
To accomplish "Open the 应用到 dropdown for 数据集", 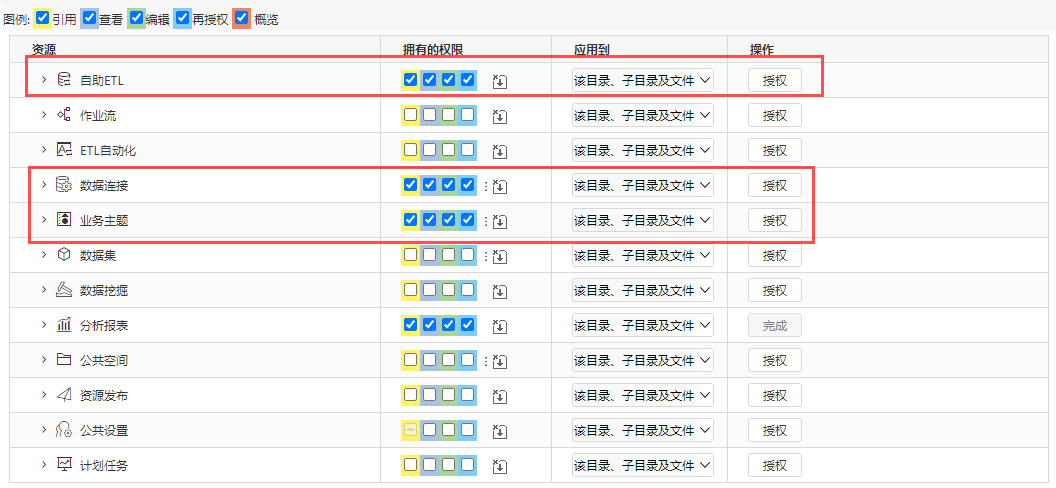I will [642, 255].
